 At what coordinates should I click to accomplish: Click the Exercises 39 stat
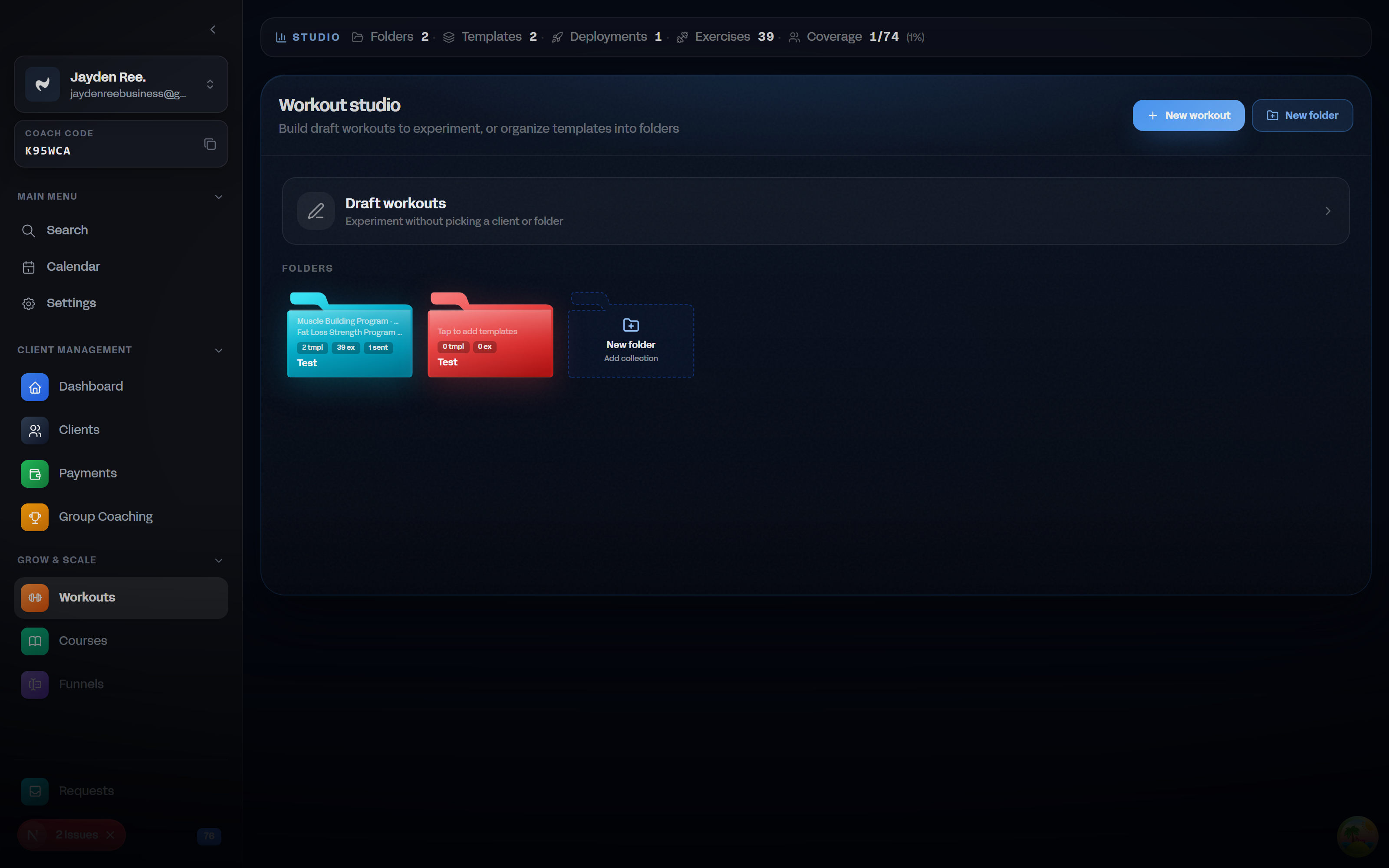(x=725, y=37)
